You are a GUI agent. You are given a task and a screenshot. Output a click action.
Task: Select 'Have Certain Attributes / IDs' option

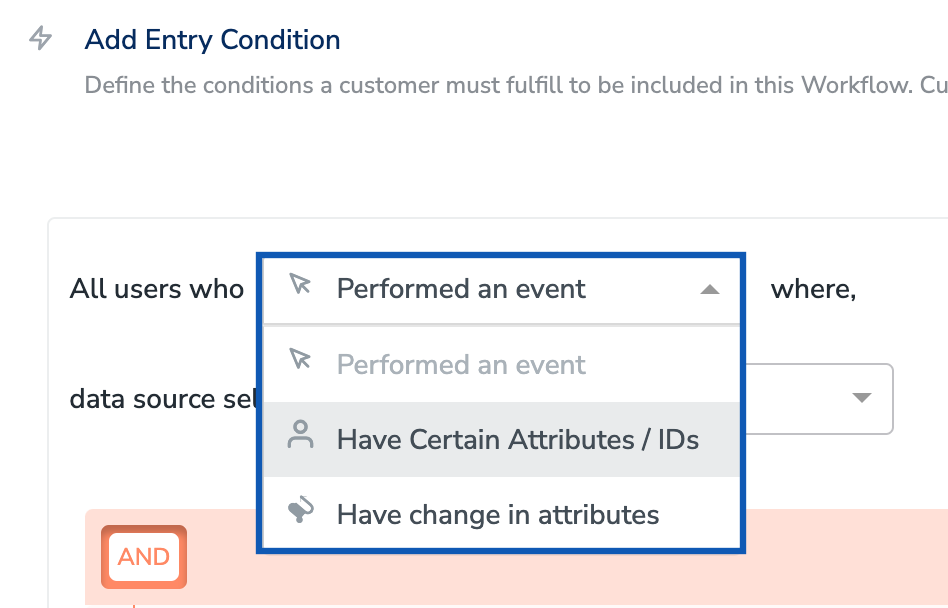tap(517, 439)
